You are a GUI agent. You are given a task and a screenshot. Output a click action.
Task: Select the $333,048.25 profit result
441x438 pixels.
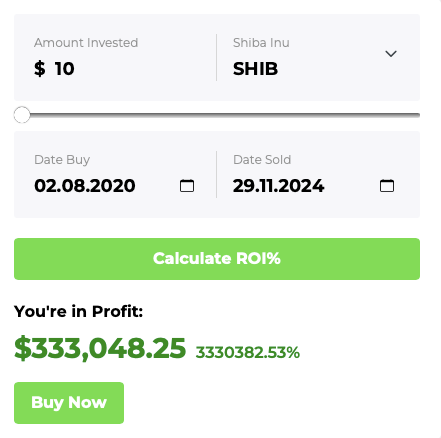tap(100, 348)
